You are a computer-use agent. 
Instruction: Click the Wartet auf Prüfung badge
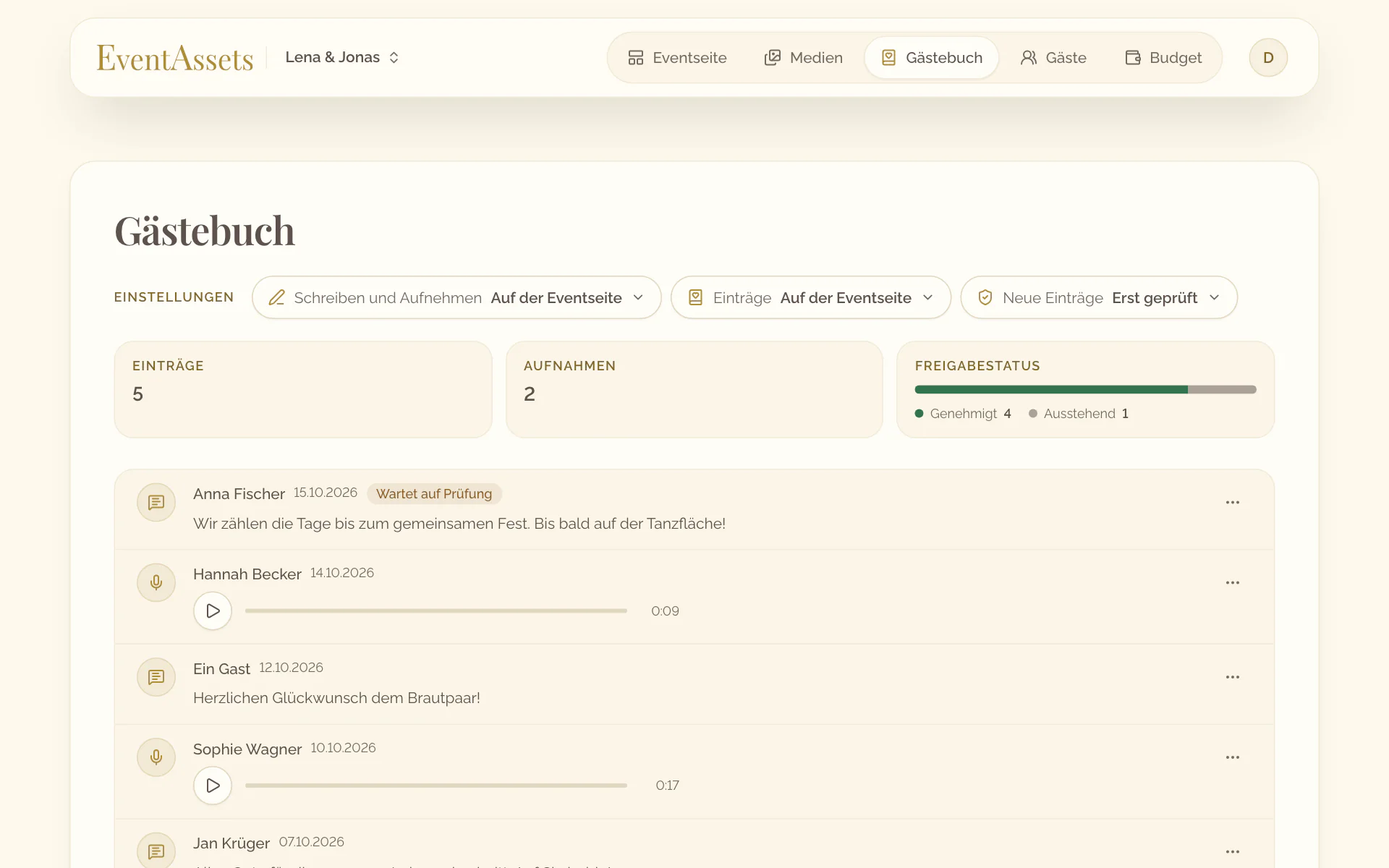pyautogui.click(x=434, y=494)
